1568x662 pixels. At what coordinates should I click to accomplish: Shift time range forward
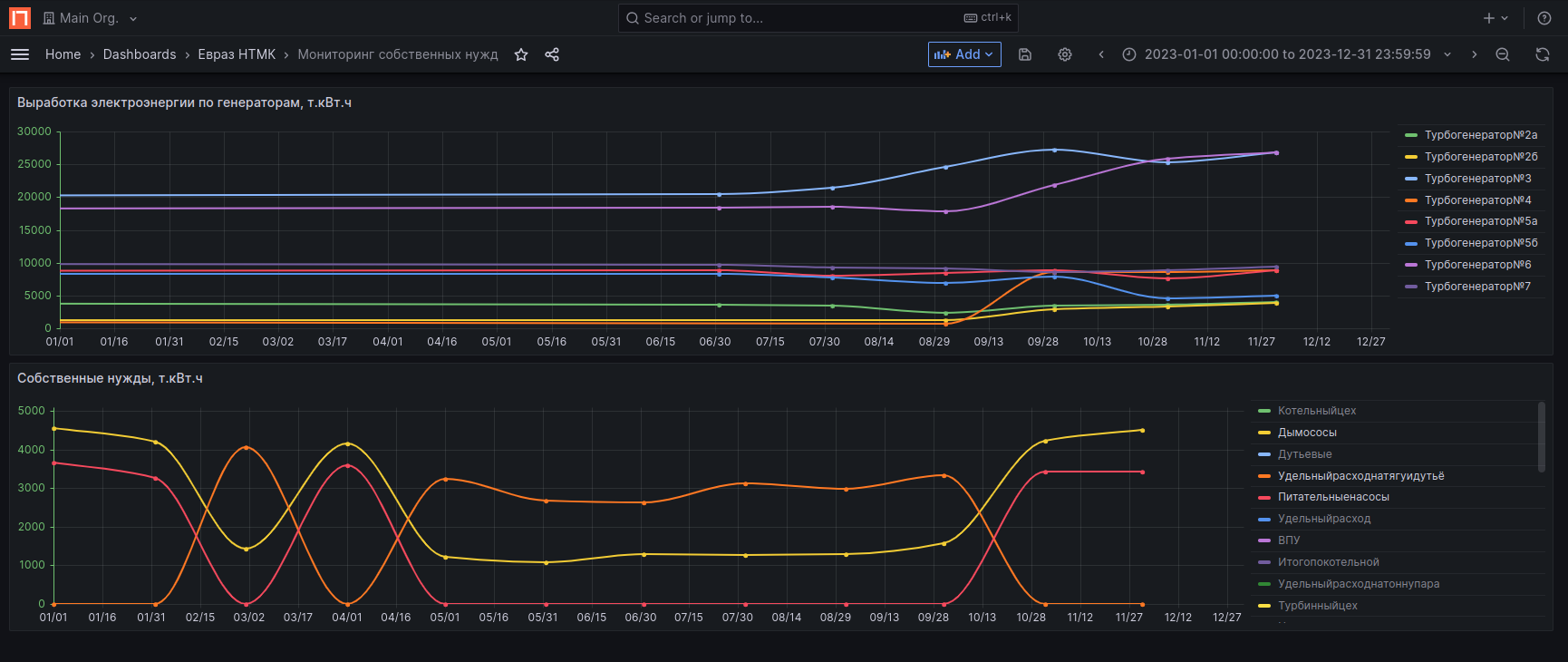click(x=1475, y=54)
